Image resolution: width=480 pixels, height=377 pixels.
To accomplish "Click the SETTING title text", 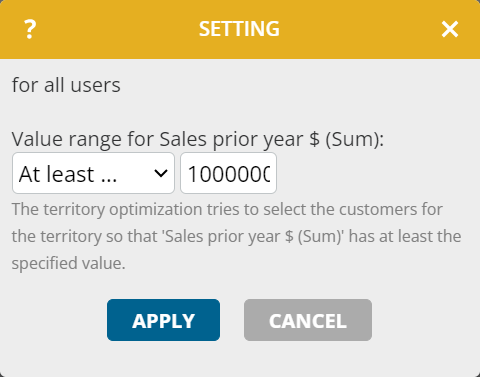I will [239, 29].
